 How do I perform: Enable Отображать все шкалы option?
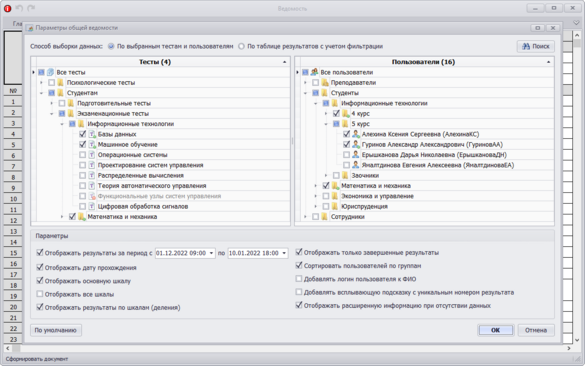point(40,294)
